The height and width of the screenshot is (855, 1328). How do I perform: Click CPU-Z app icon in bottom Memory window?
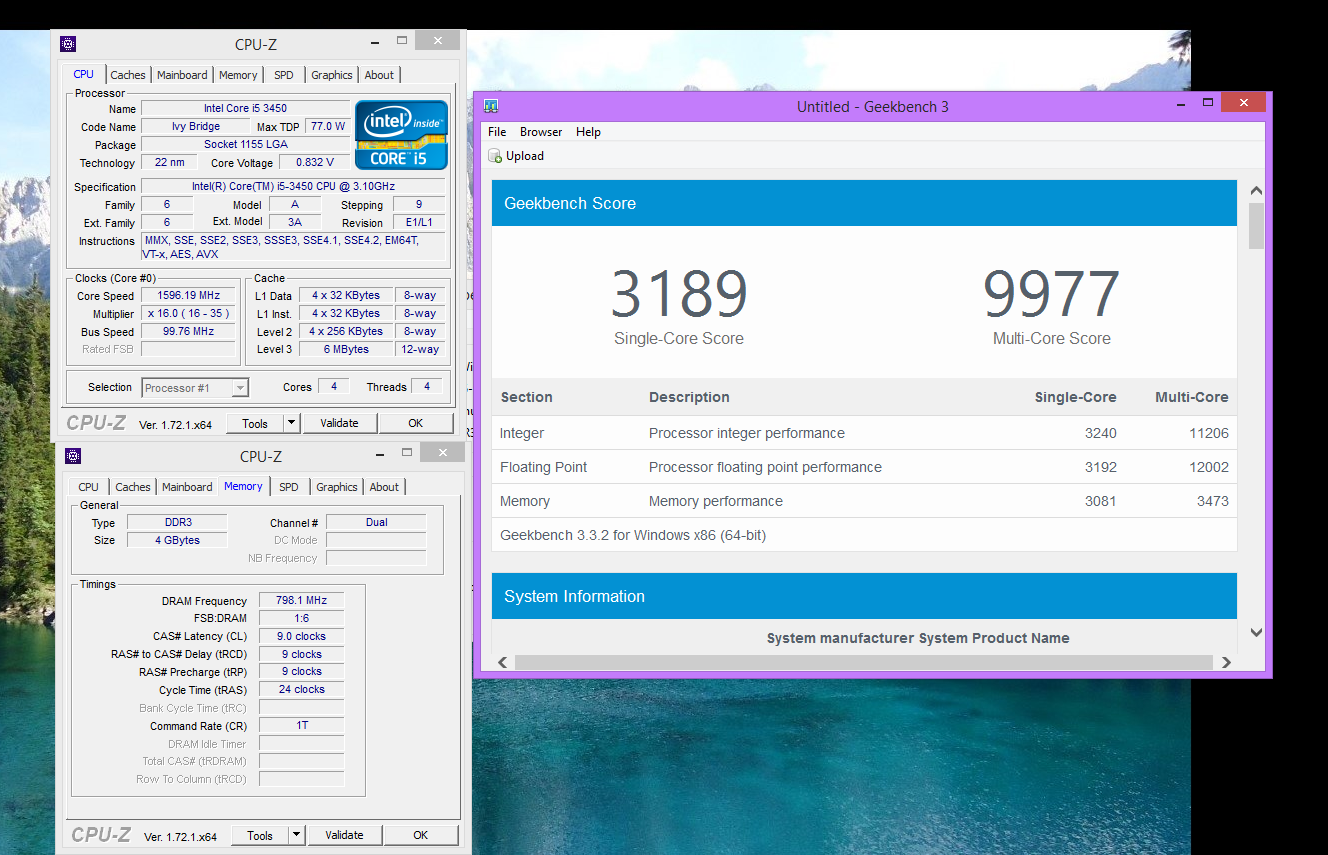click(73, 456)
